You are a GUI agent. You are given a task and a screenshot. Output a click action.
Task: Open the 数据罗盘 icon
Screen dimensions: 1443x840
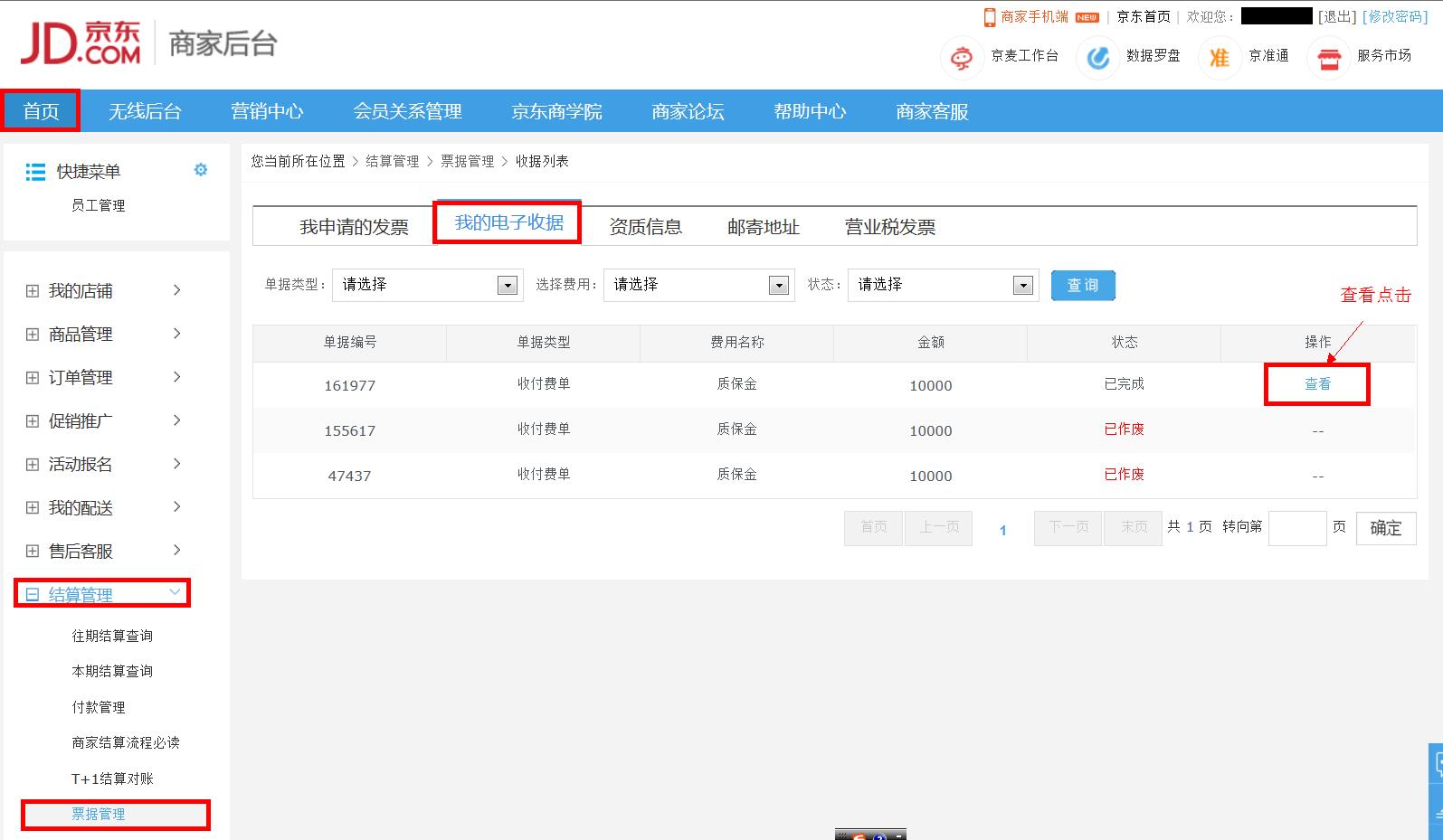coord(1097,57)
